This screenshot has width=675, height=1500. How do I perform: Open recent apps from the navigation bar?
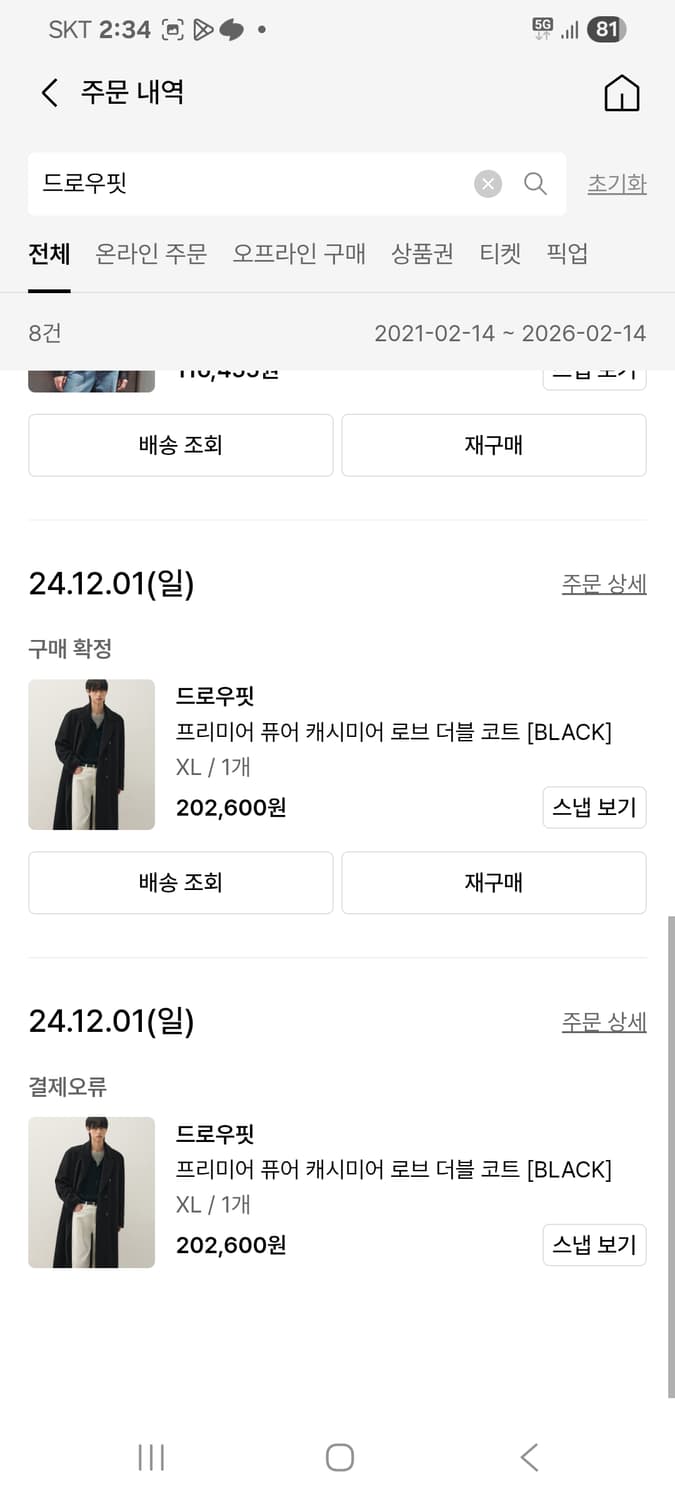150,1457
